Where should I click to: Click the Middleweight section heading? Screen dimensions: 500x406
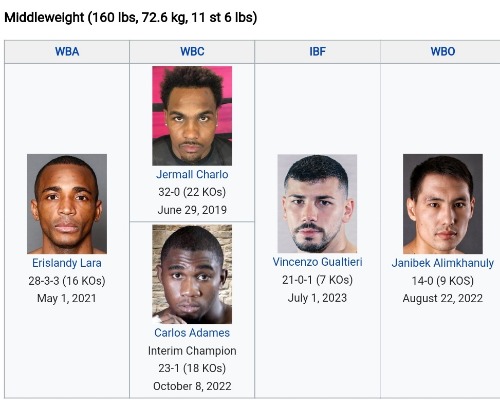pyautogui.click(x=131, y=17)
